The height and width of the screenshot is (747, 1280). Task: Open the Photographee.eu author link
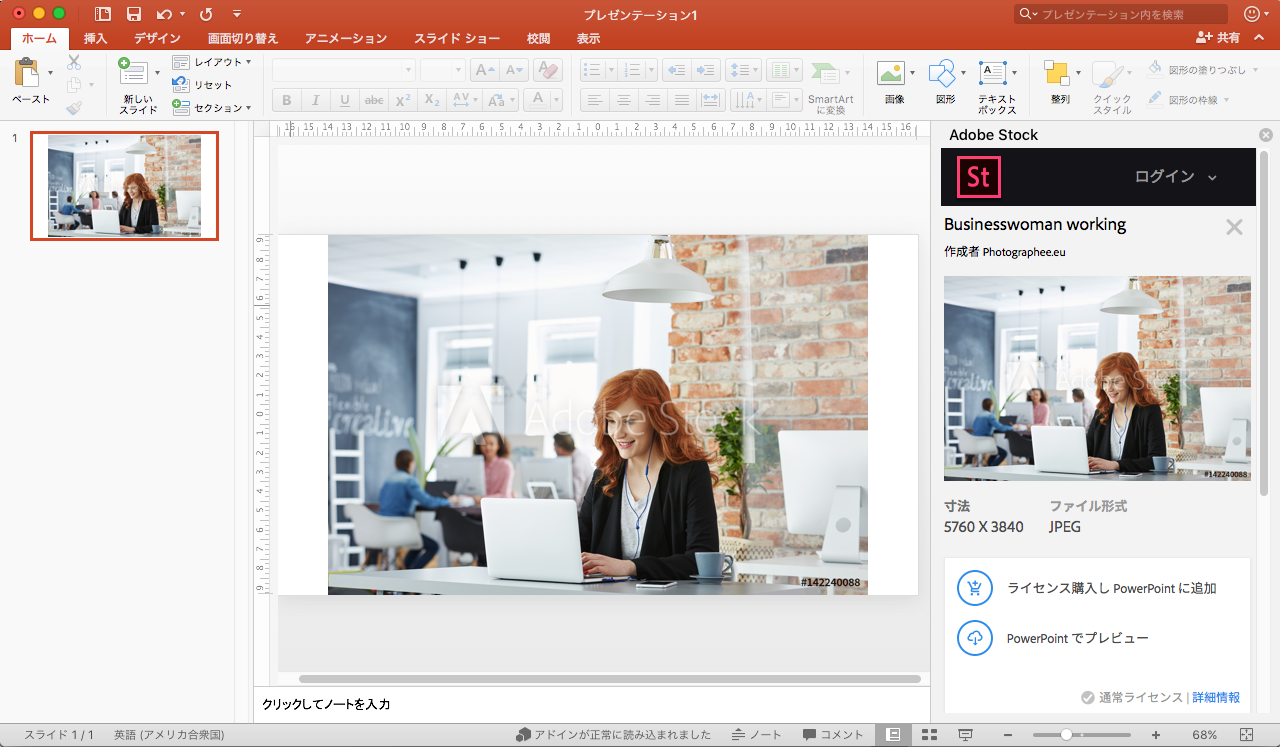tap(1023, 252)
